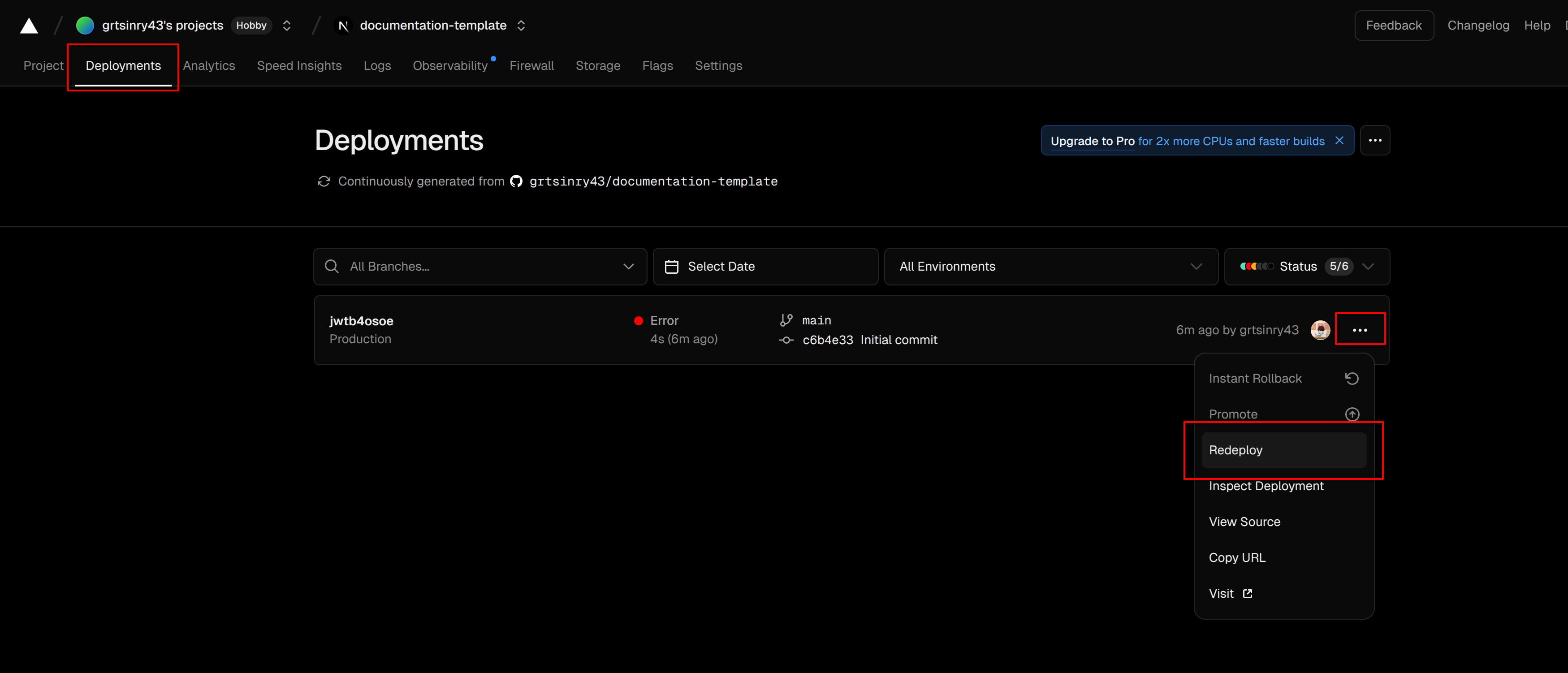The image size is (1568, 673).
Task: Open the Changelog link
Action: (1478, 26)
